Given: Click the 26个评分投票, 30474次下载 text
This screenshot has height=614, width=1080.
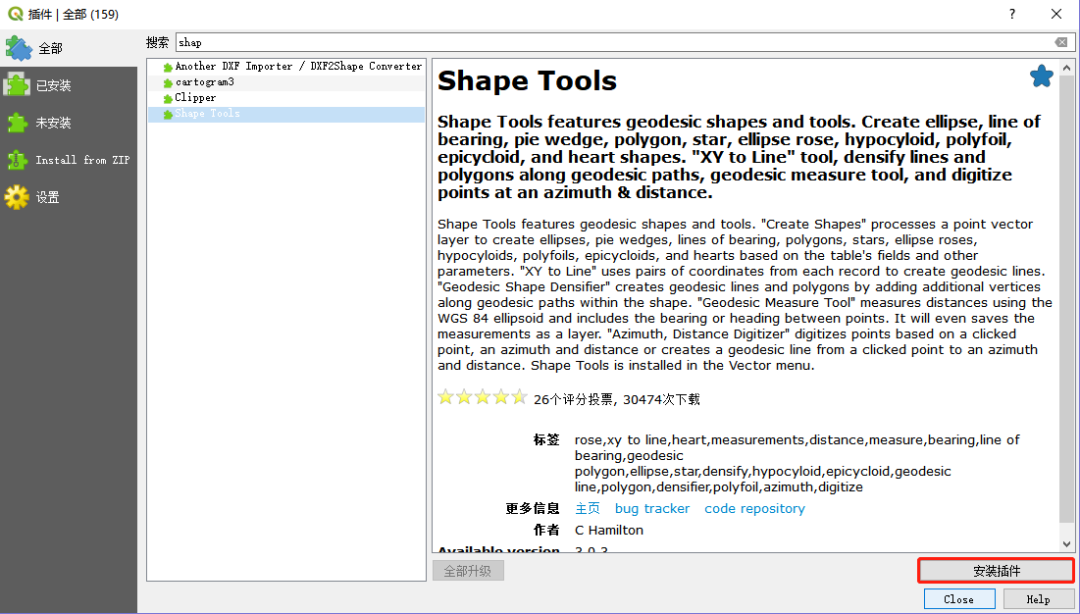Looking at the screenshot, I should click(616, 399).
